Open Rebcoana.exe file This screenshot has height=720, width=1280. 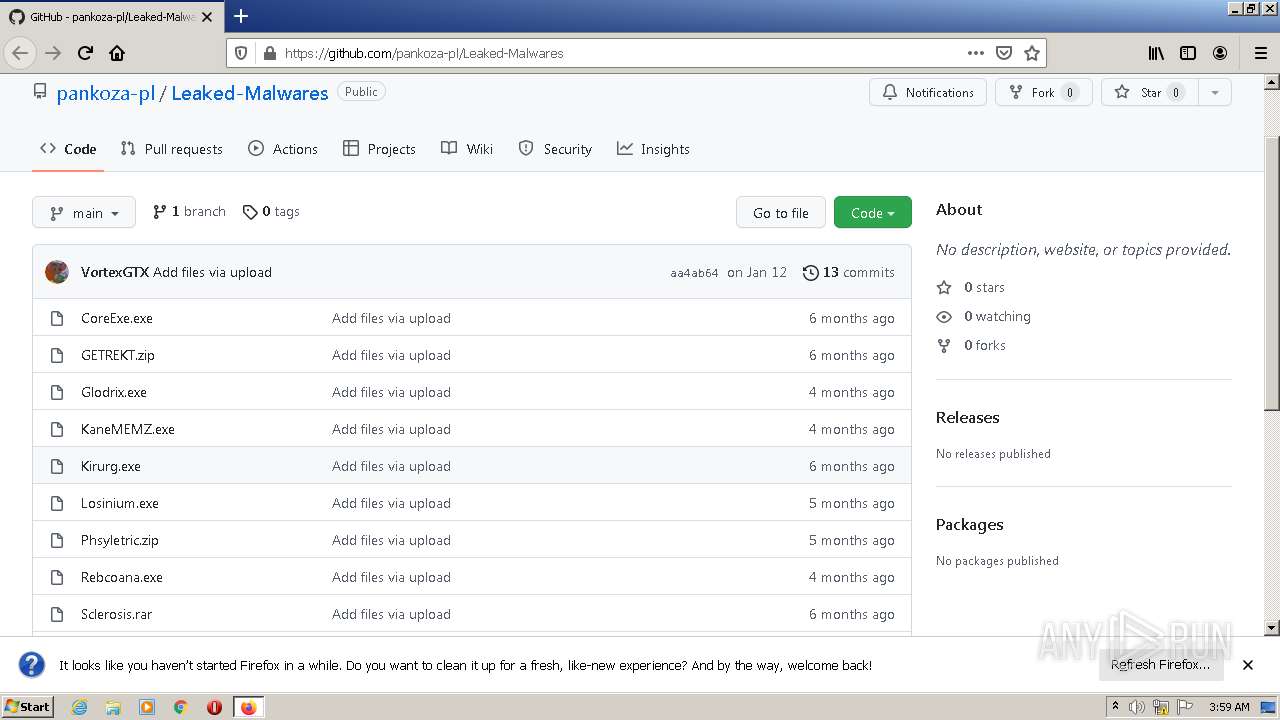(122, 577)
